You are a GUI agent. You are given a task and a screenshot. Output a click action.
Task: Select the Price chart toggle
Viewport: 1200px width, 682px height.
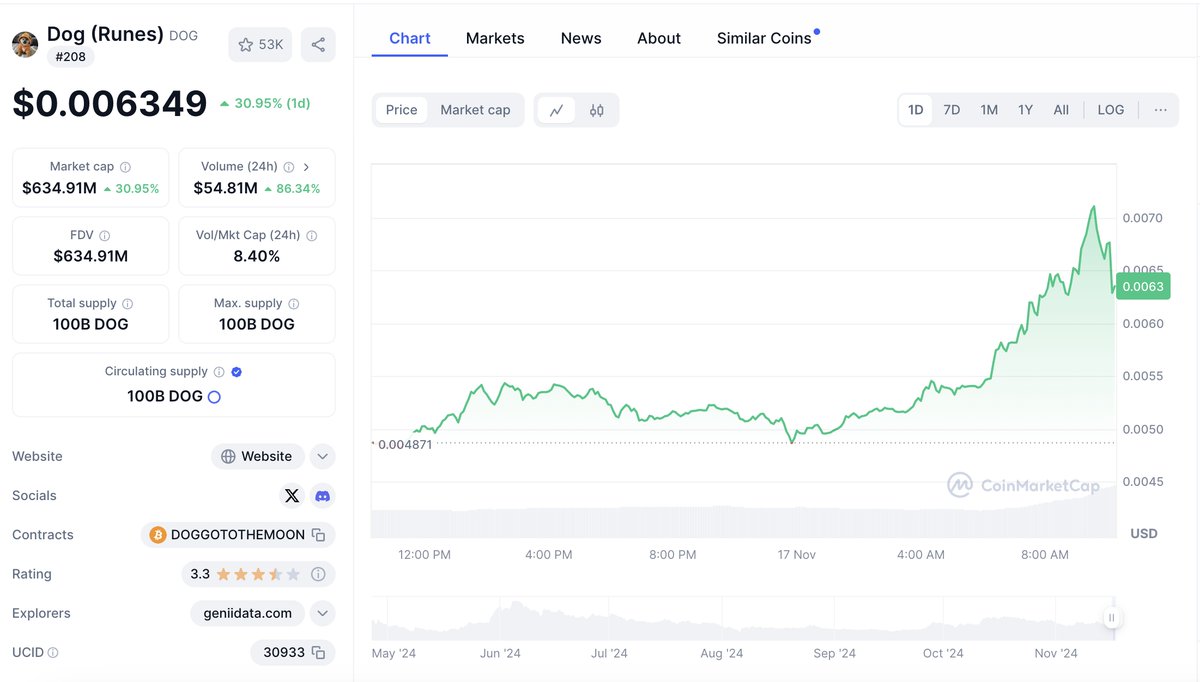point(401,110)
